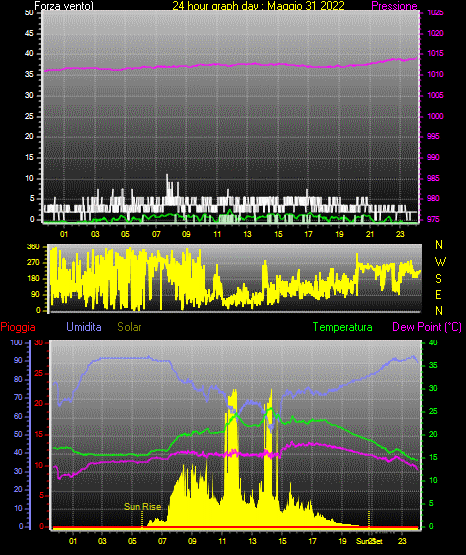Click the 'S' compass direction letter
The width and height of the screenshot is (466, 555).
click(438, 279)
